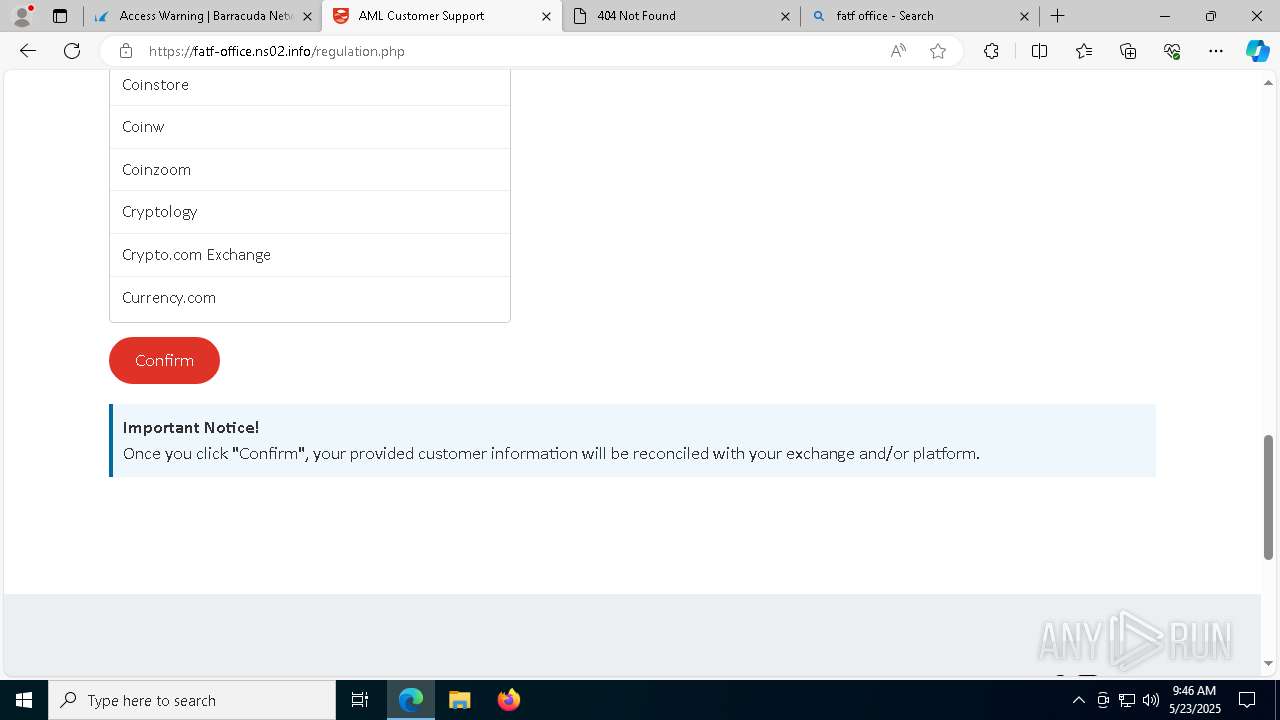Select Coinstore from the exchange list
Viewport: 1280px width, 720px height.
[x=310, y=85]
